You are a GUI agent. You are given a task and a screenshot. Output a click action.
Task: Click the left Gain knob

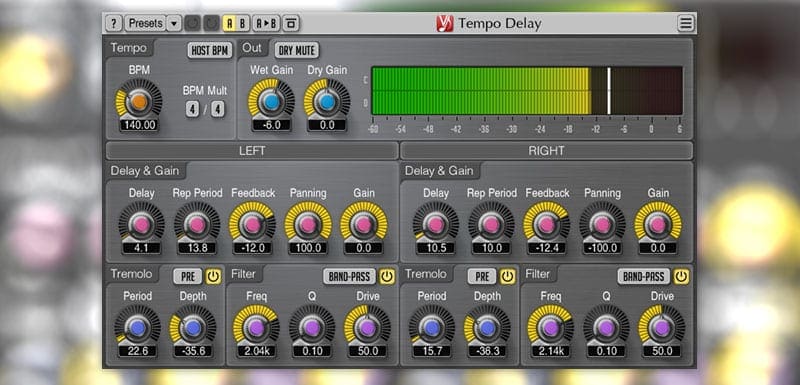click(x=363, y=224)
